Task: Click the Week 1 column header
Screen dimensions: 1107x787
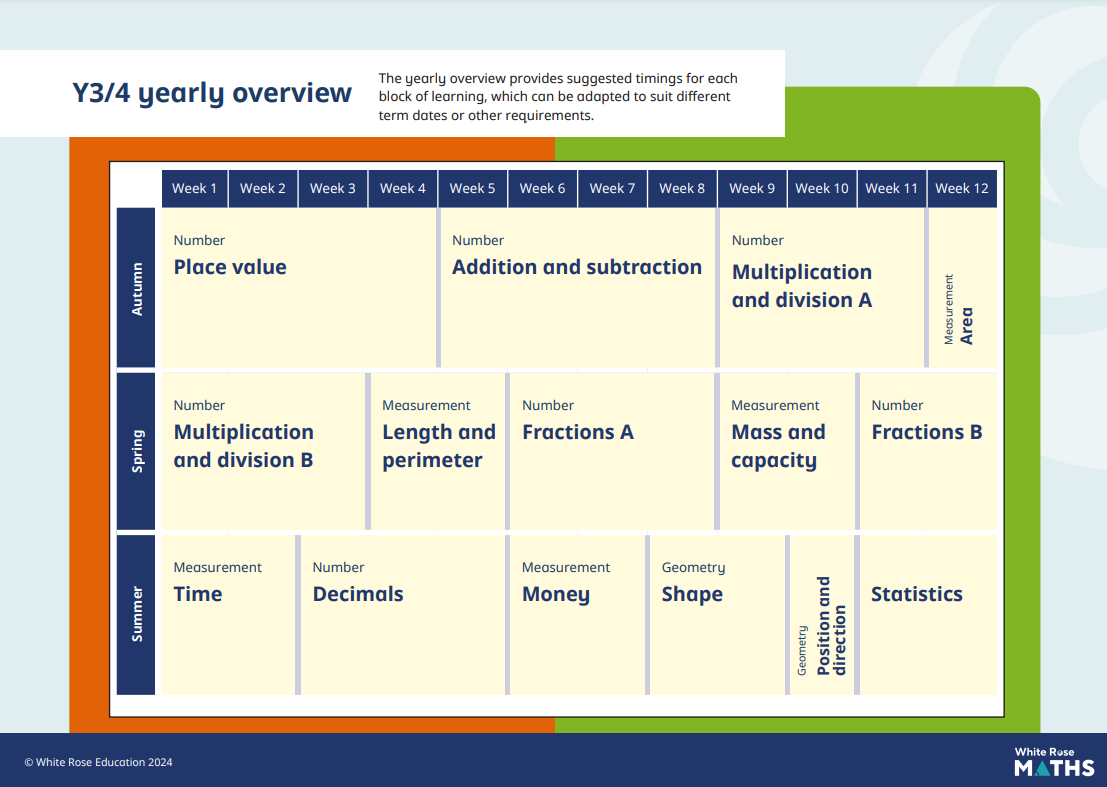Action: tap(194, 188)
